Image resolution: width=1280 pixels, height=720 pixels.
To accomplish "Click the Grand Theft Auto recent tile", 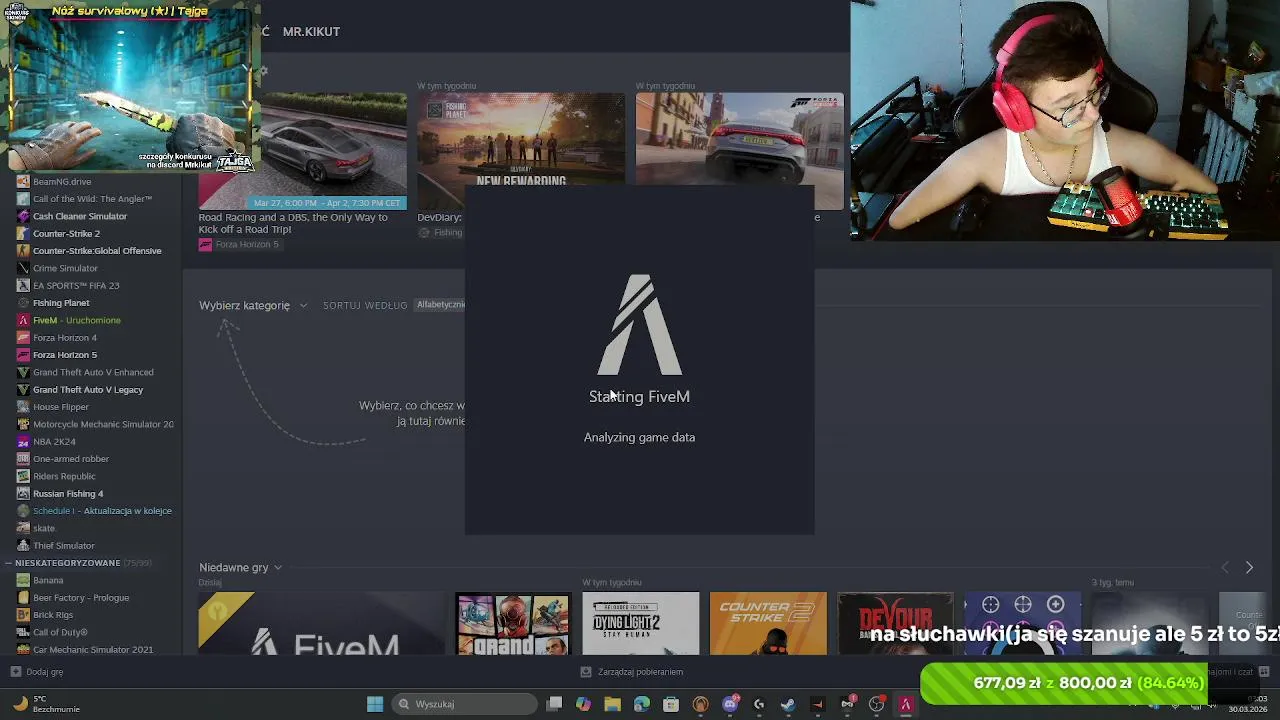I will click(513, 623).
